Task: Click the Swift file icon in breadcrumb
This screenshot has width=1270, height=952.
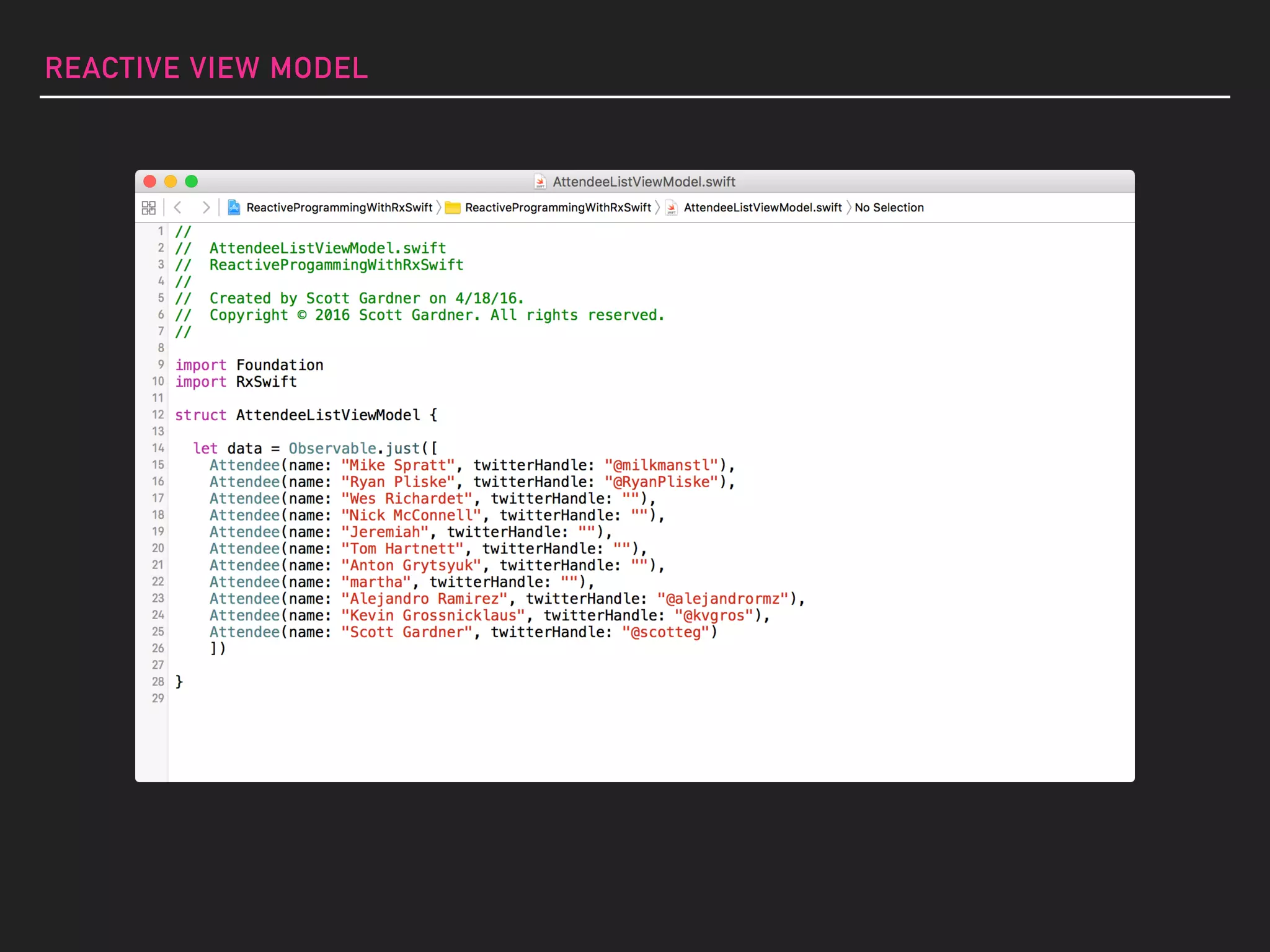Action: (x=671, y=208)
